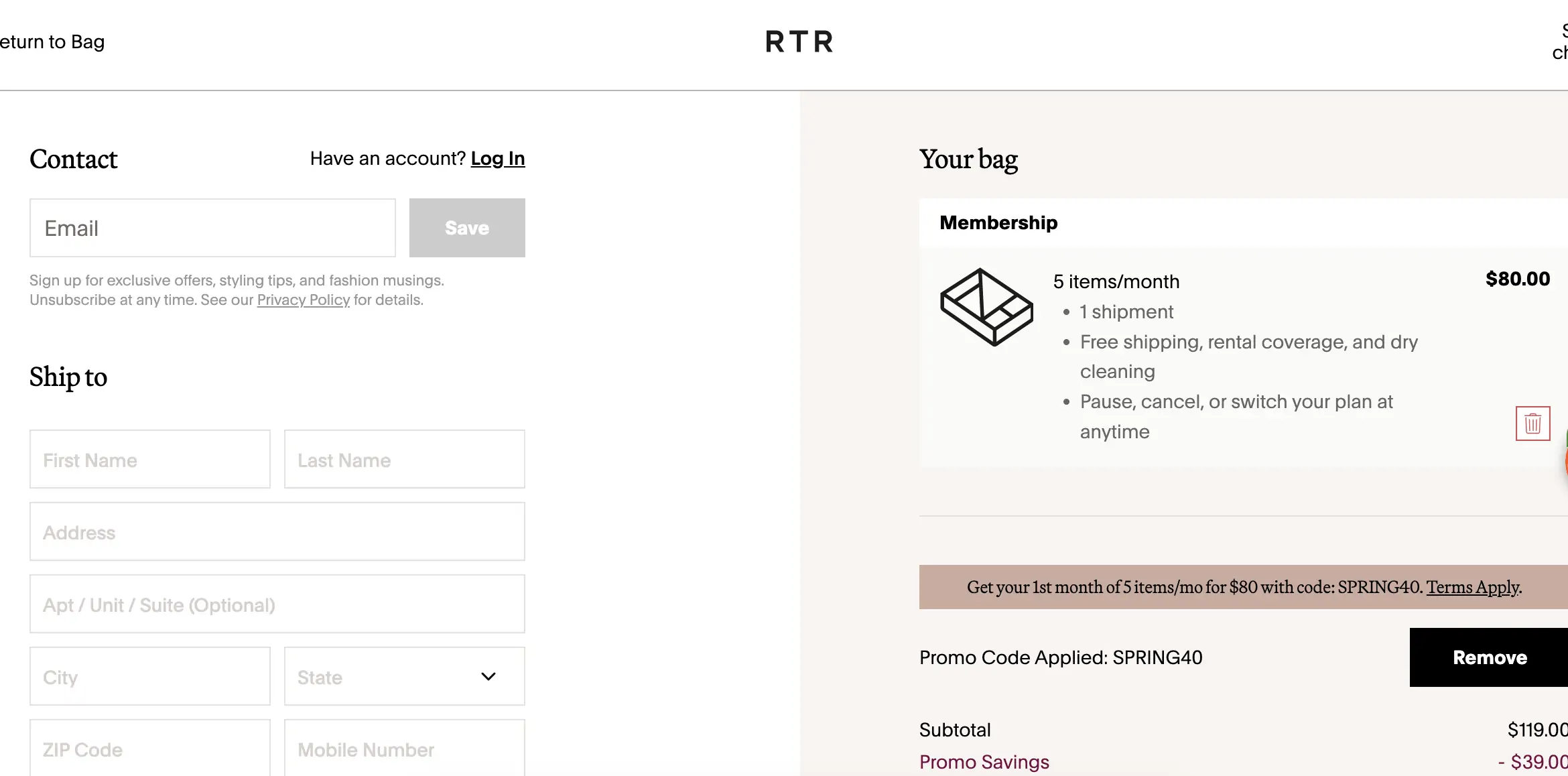Remove the SPRING40 promo code

click(1489, 657)
